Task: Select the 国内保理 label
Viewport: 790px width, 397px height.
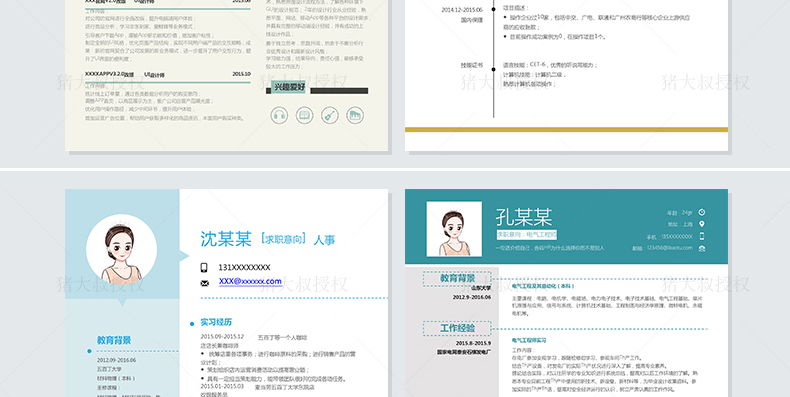Action: 472,20
